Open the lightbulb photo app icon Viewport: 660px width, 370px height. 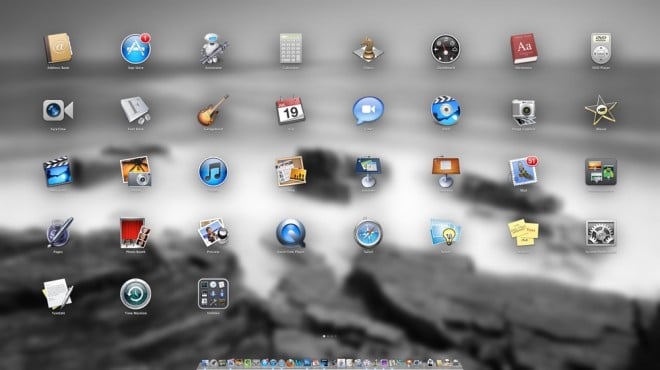tap(445, 233)
